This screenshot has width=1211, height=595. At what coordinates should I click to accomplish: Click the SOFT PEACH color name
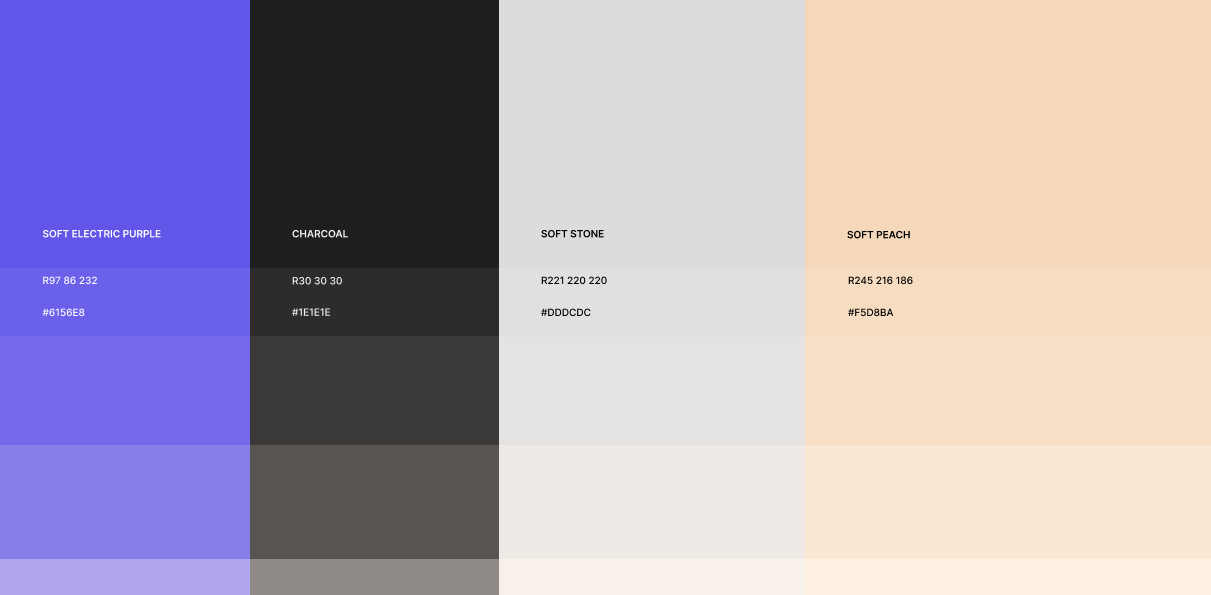(878, 235)
